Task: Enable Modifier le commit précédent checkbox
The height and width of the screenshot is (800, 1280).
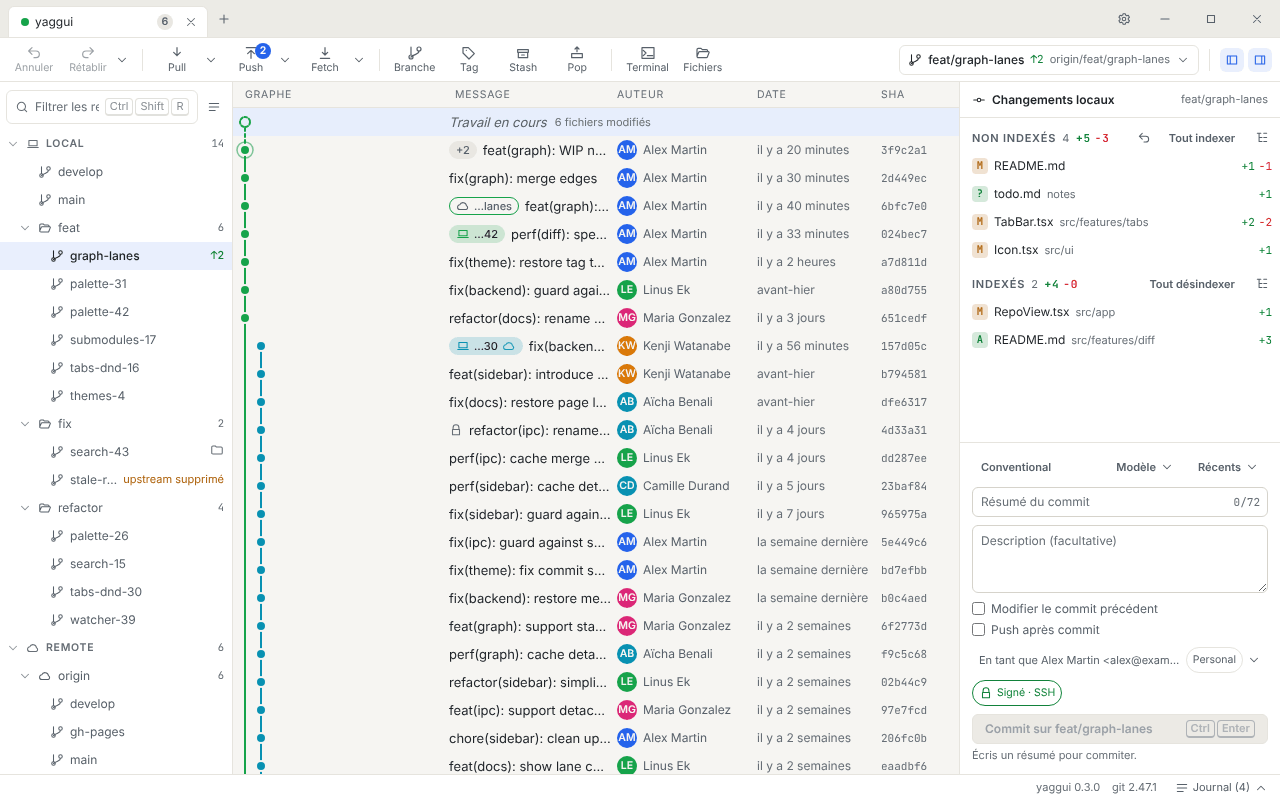Action: click(979, 608)
